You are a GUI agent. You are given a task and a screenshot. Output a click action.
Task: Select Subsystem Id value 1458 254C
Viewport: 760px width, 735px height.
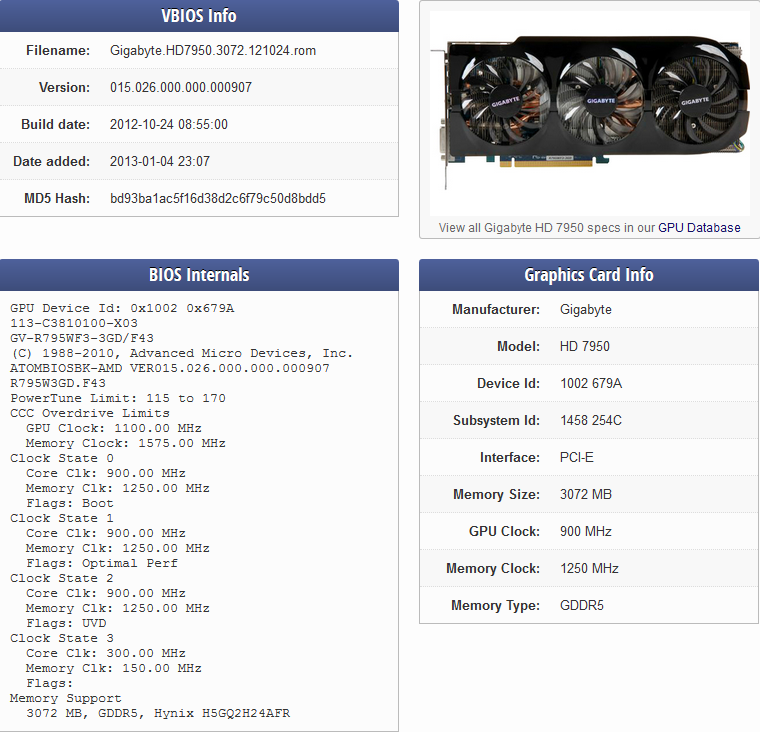coord(591,420)
